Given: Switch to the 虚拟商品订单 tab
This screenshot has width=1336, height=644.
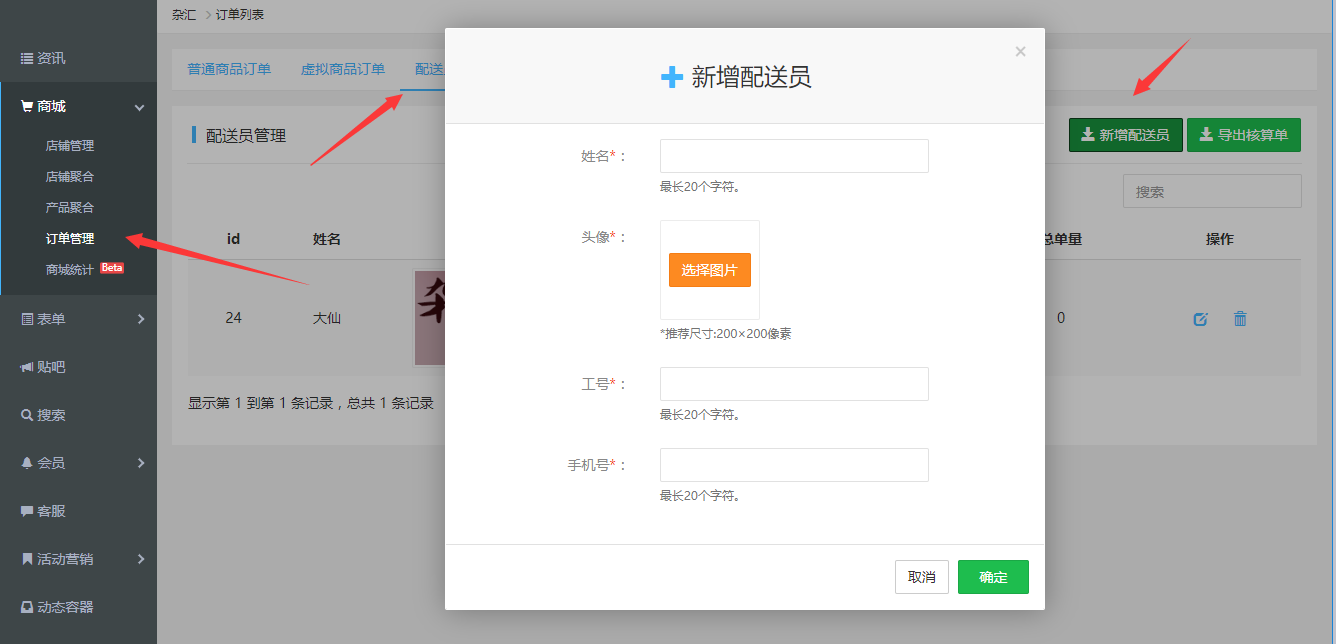Looking at the screenshot, I should pyautogui.click(x=343, y=69).
